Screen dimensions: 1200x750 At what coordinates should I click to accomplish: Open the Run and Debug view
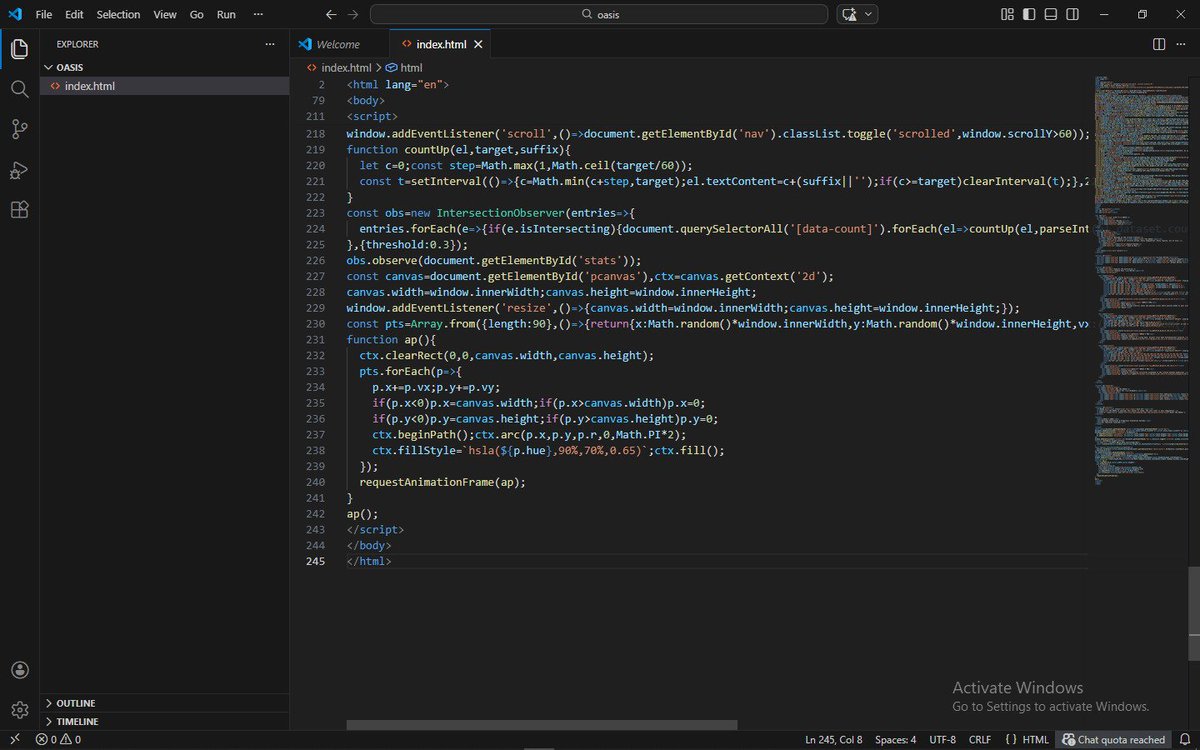coord(20,170)
